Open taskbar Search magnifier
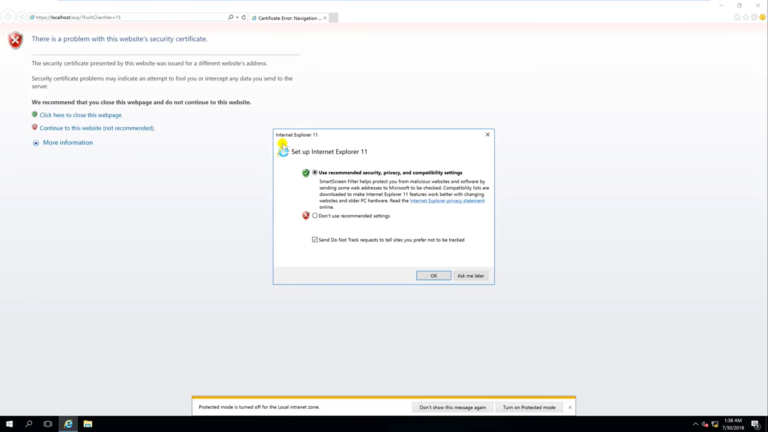The image size is (768, 432). 28,424
